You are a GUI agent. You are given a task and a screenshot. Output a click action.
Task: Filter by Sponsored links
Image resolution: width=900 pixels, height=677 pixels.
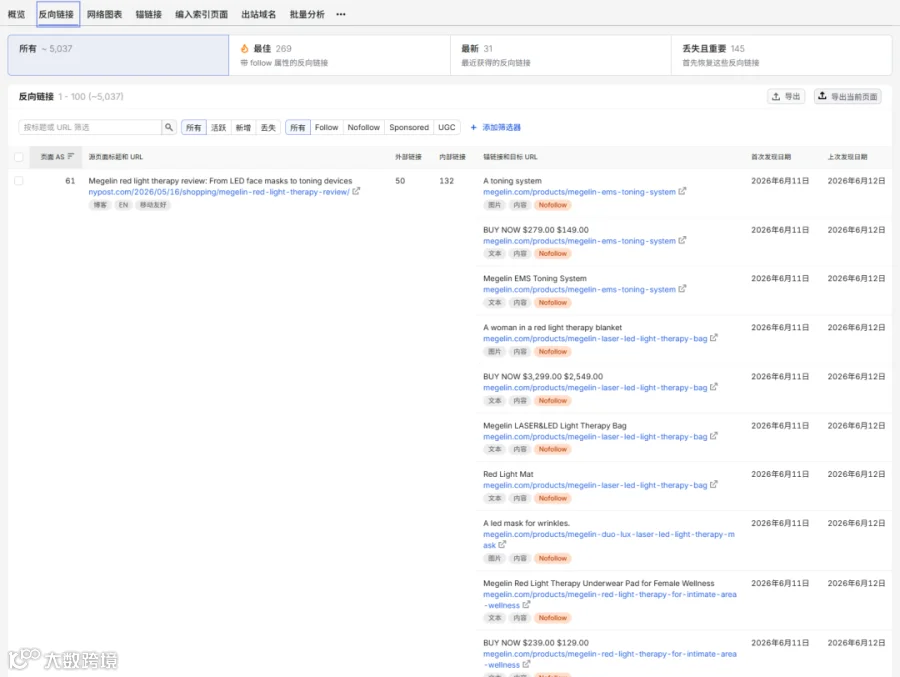coord(409,127)
